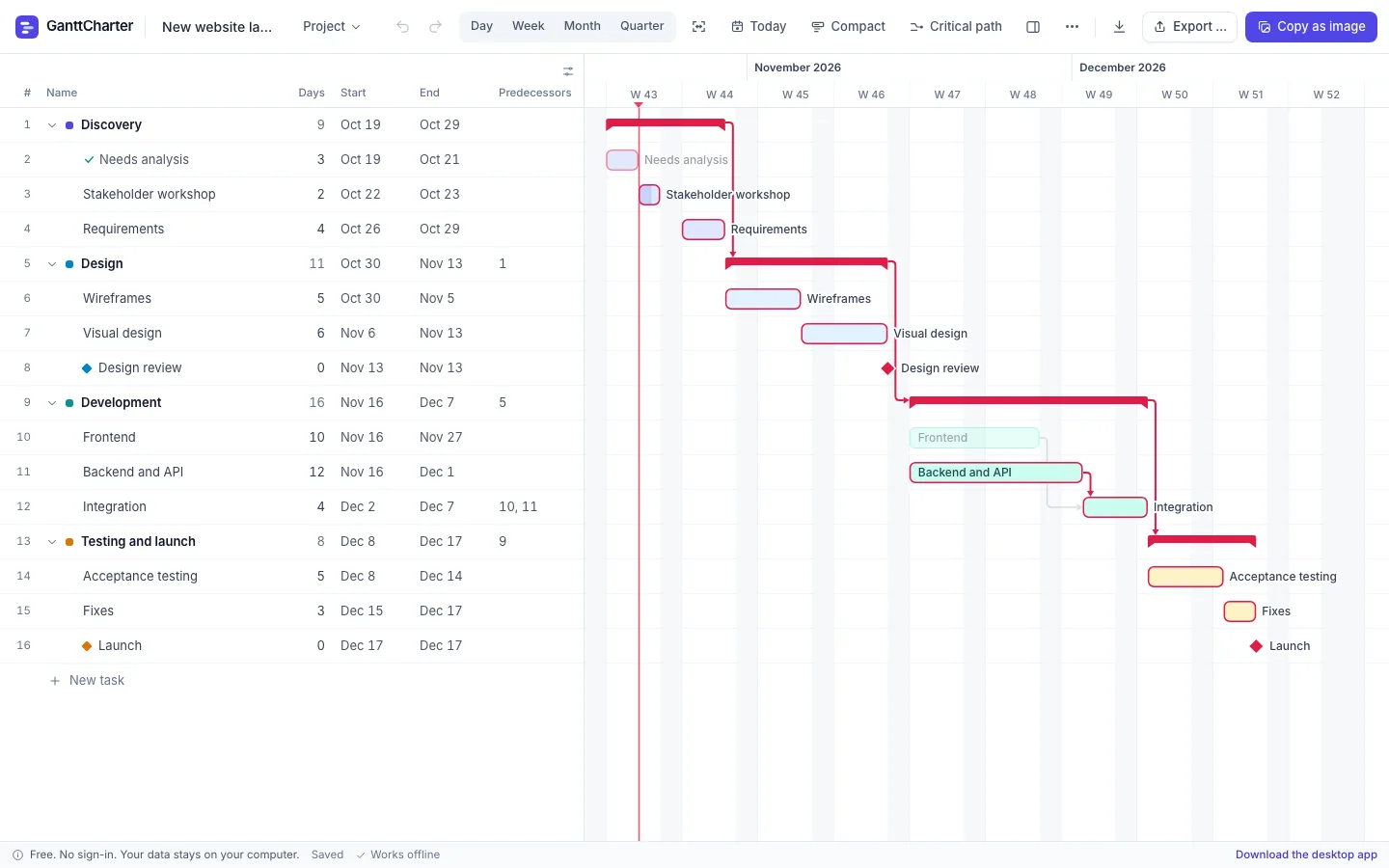
Task: Open the Project dropdown menu
Action: tap(332, 27)
